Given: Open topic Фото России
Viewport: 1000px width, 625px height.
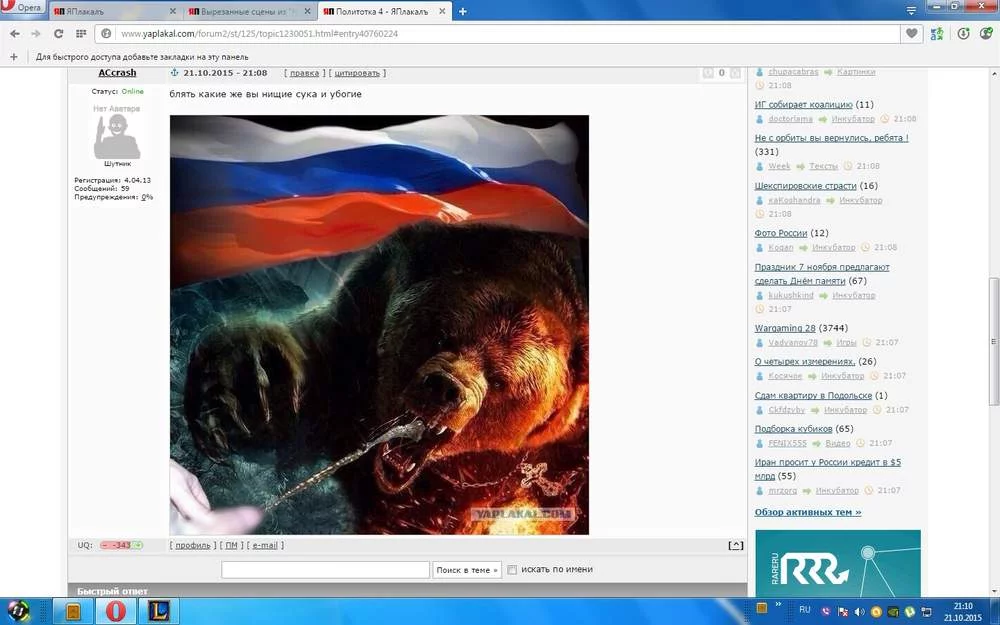Looking at the screenshot, I should coord(781,233).
